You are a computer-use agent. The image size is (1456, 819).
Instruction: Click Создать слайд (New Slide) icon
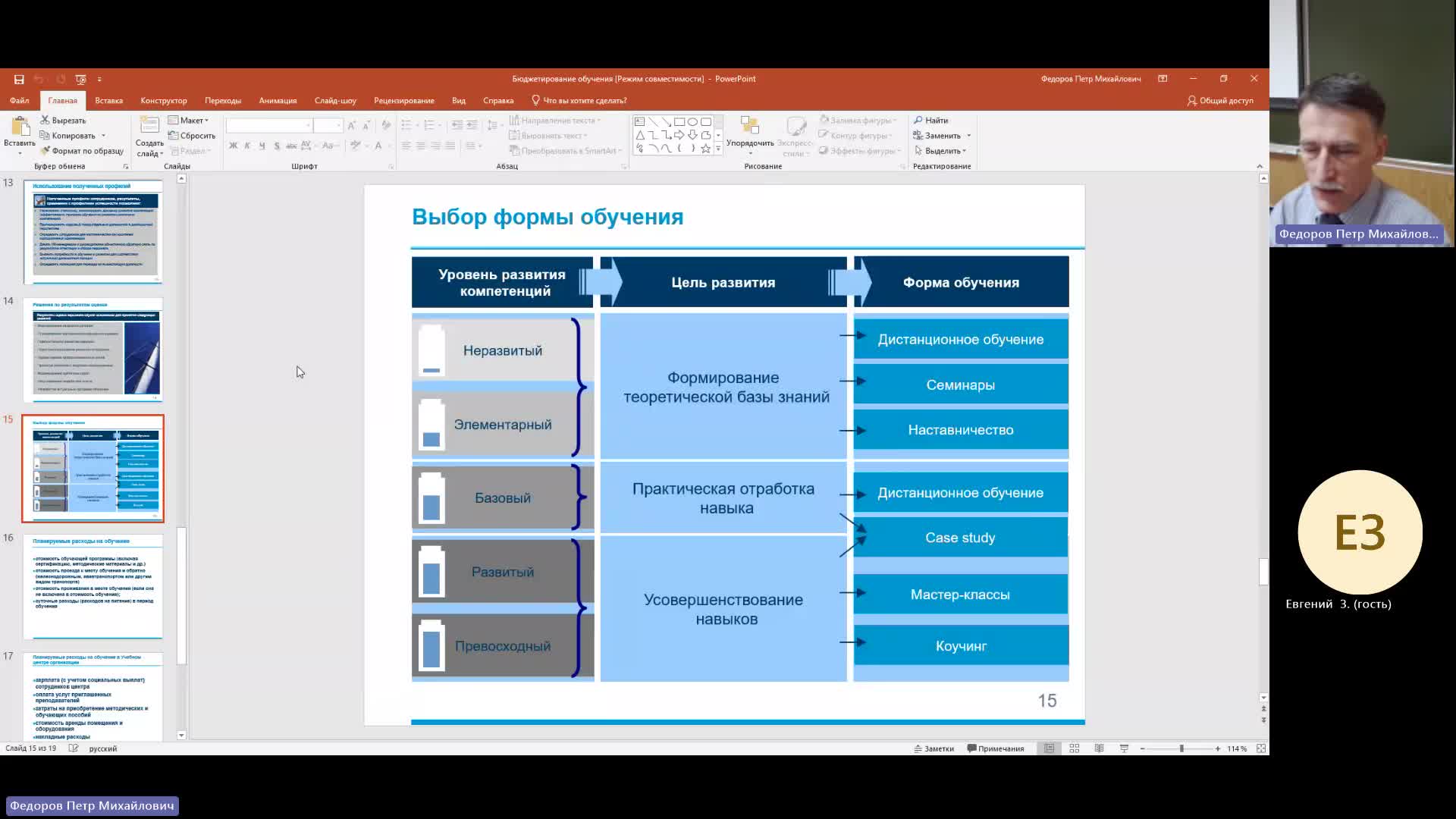pyautogui.click(x=149, y=126)
